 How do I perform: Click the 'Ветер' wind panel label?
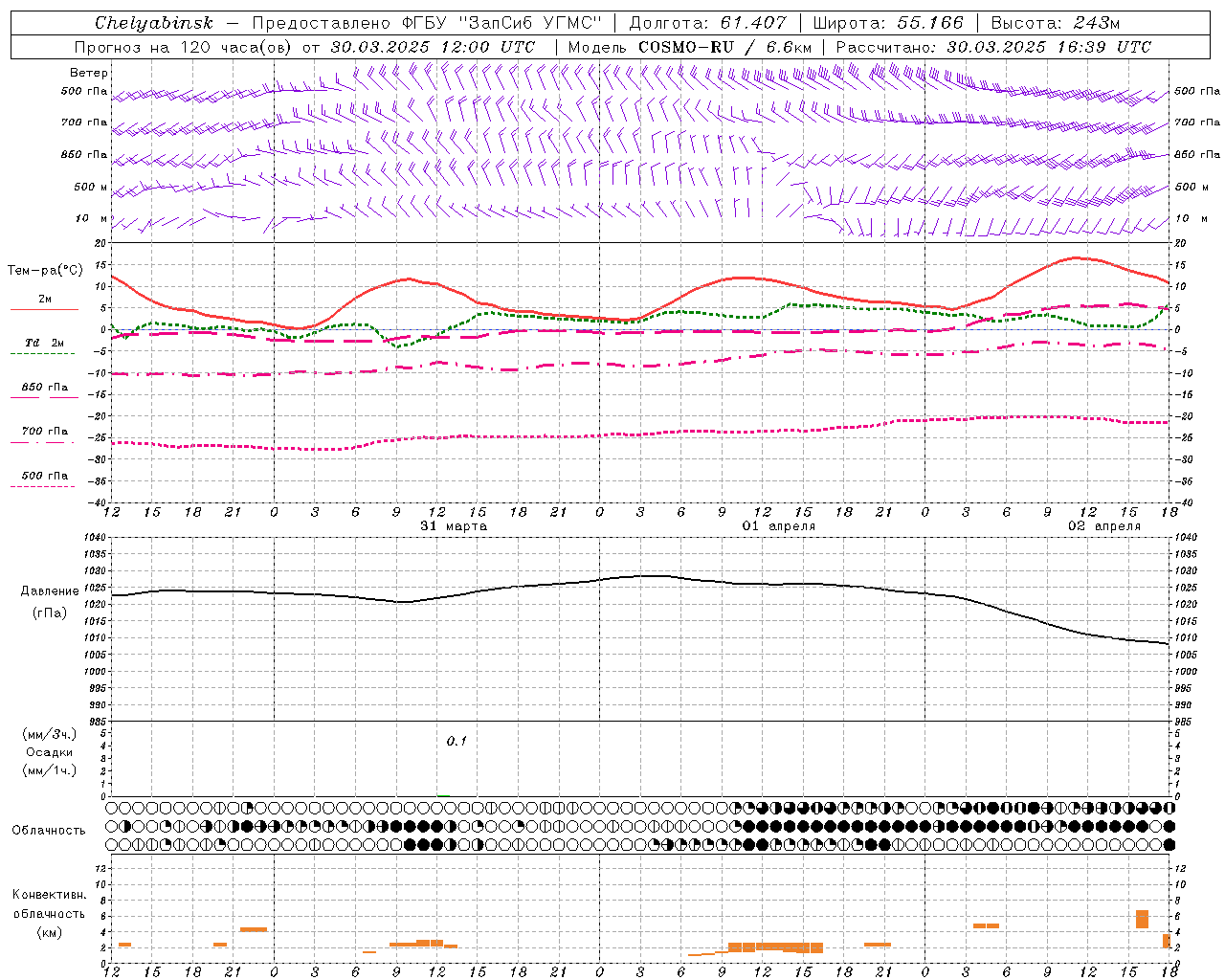[89, 73]
